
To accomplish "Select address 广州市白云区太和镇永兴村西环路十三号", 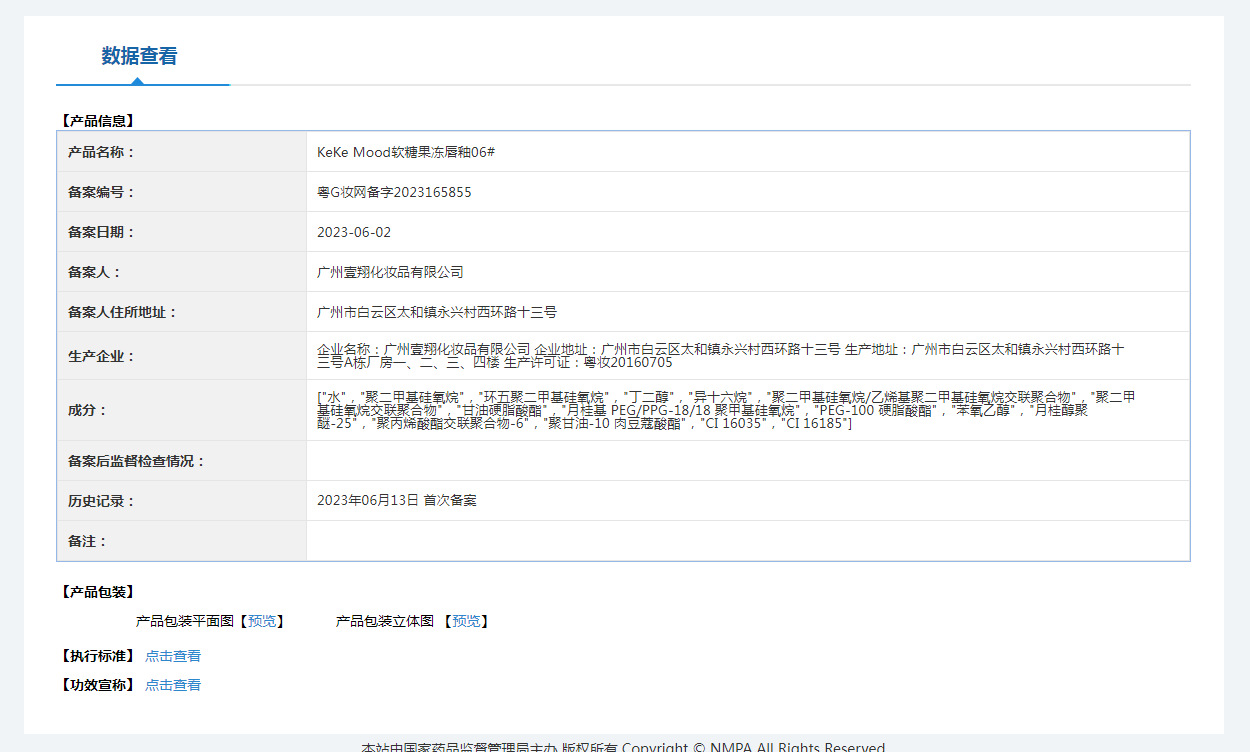I will coord(437,312).
